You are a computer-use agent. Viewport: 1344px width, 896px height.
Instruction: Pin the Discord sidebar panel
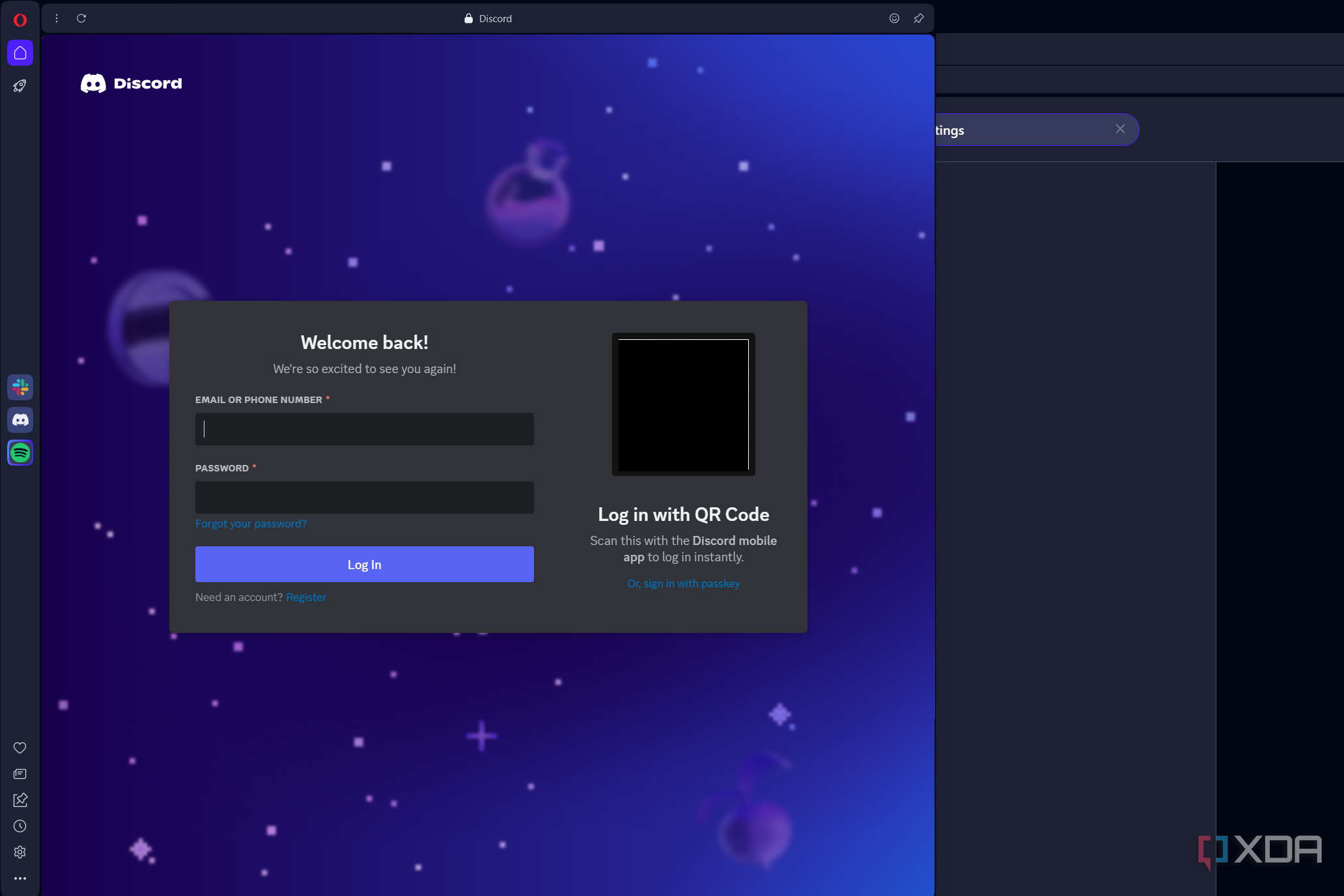tap(919, 18)
